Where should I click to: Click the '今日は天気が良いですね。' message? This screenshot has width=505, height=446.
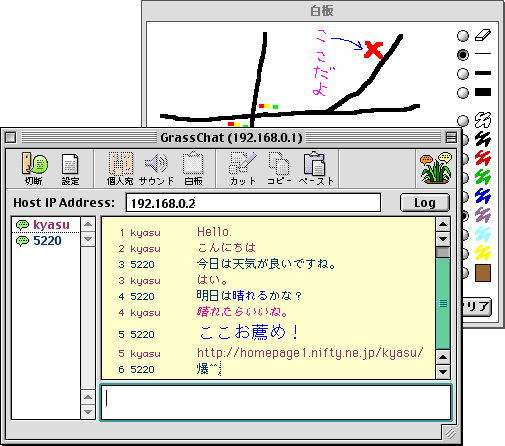pos(266,264)
